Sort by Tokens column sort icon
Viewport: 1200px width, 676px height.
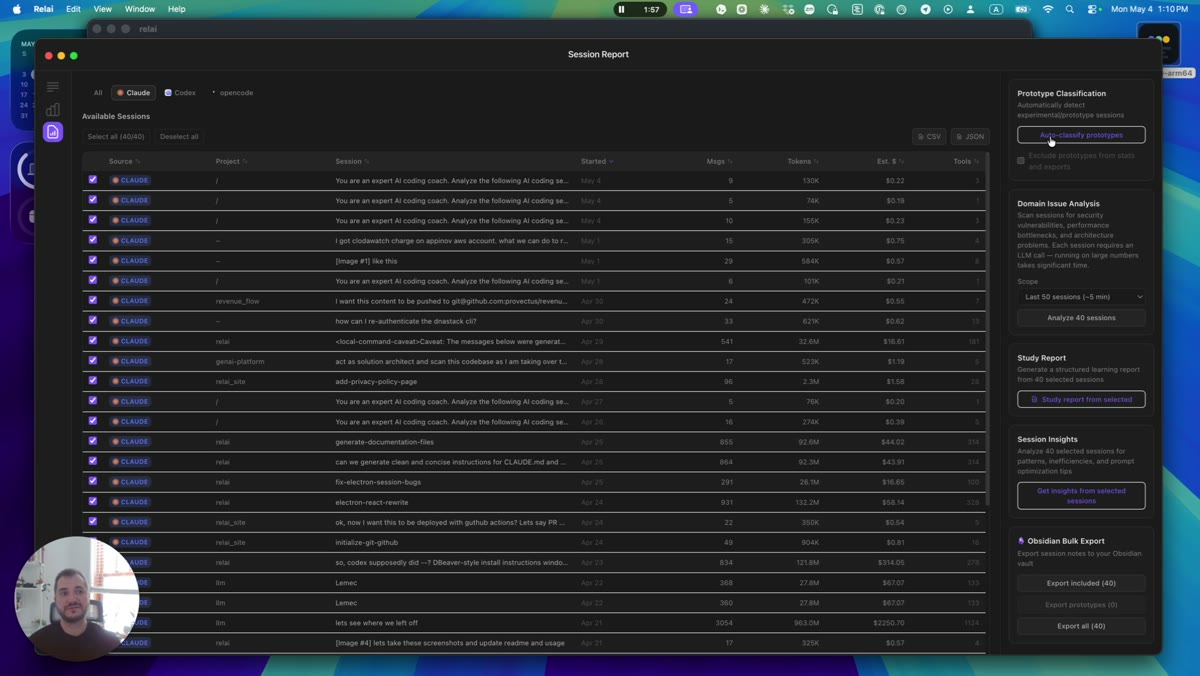[x=816, y=161]
